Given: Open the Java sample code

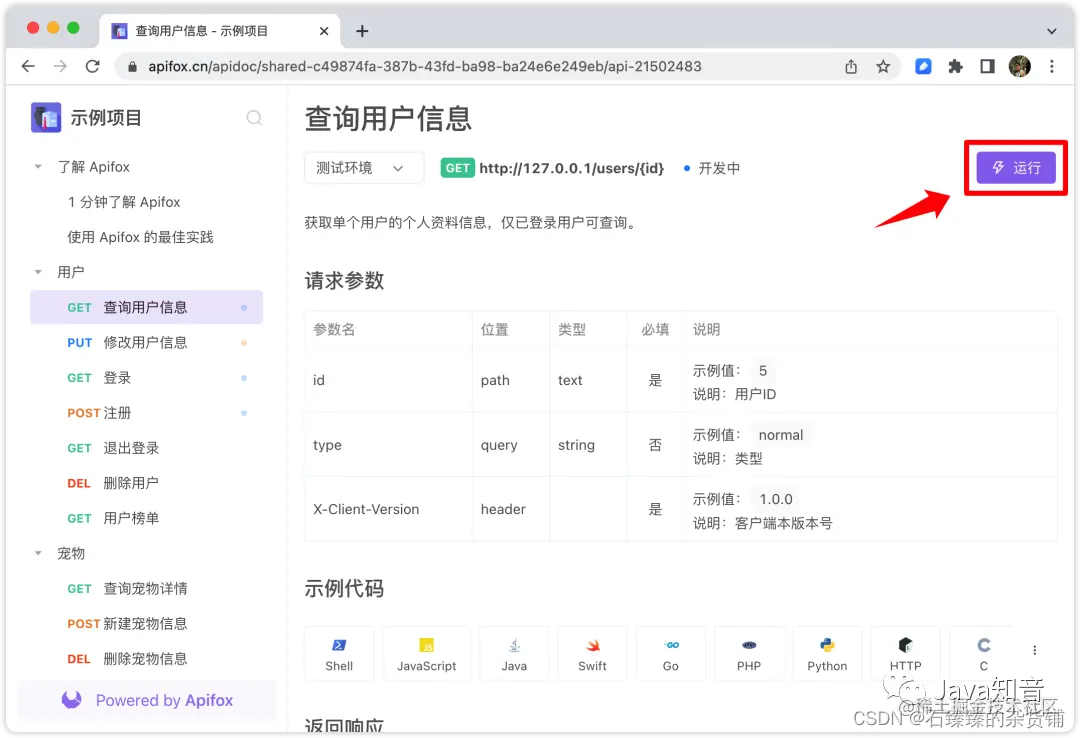Looking at the screenshot, I should click(x=514, y=653).
